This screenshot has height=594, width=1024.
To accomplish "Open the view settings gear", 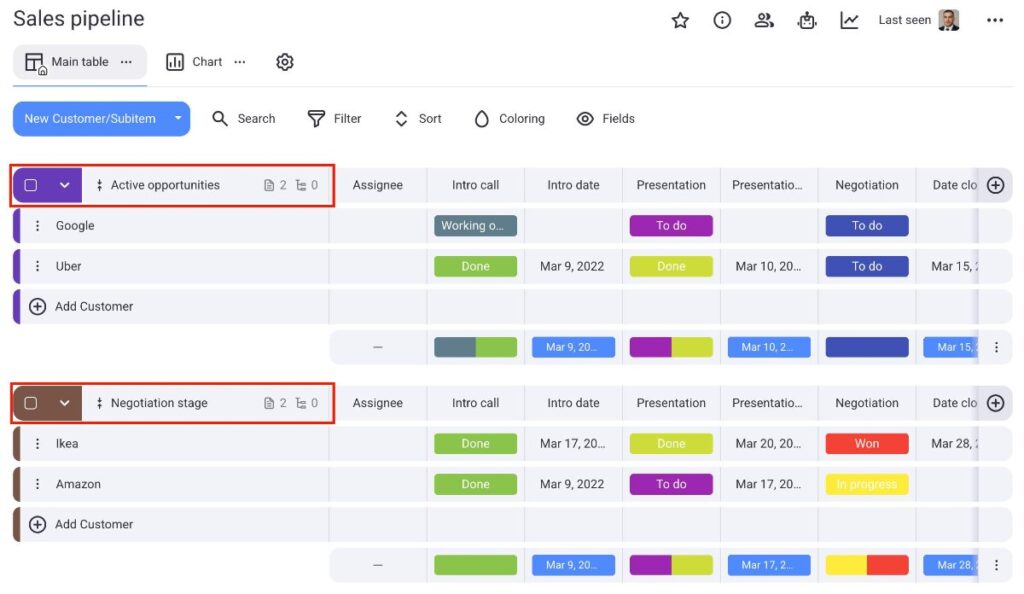I will pyautogui.click(x=285, y=62).
